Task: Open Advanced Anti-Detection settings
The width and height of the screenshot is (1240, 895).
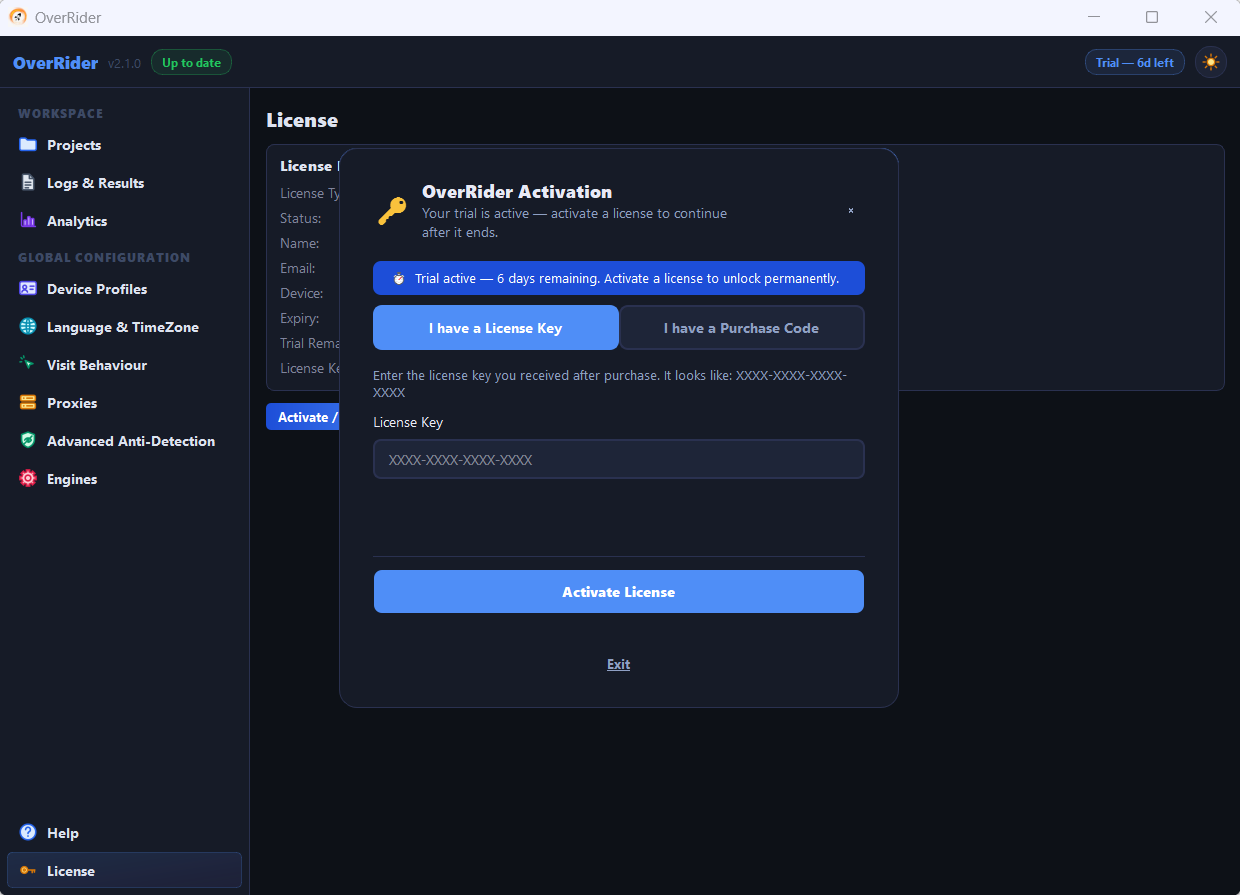Action: (x=124, y=441)
